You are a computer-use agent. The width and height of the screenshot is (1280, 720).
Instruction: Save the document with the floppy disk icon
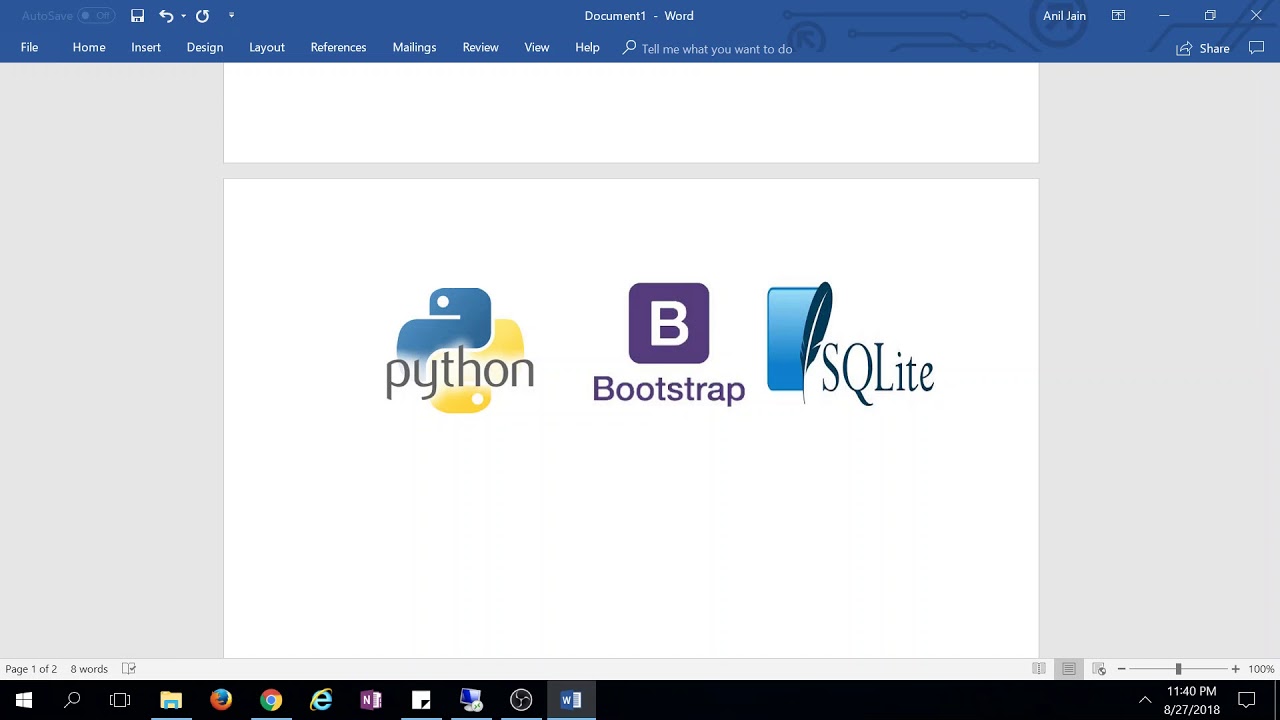click(x=137, y=16)
